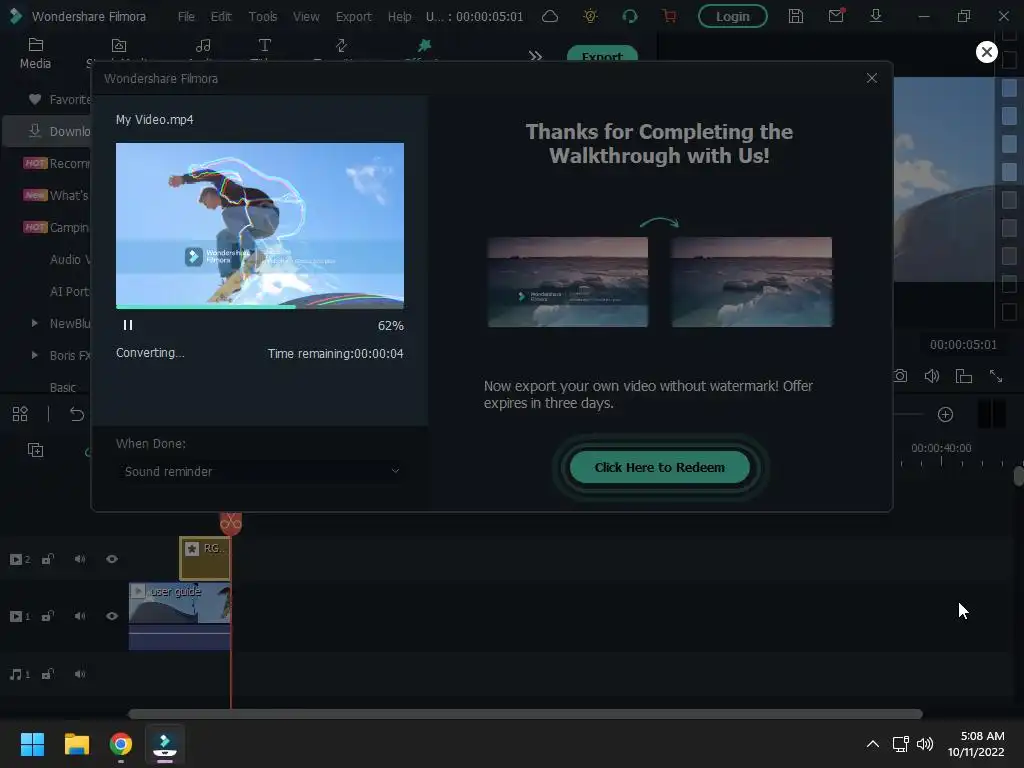Open the Tools menu
This screenshot has width=1024, height=768.
263,16
